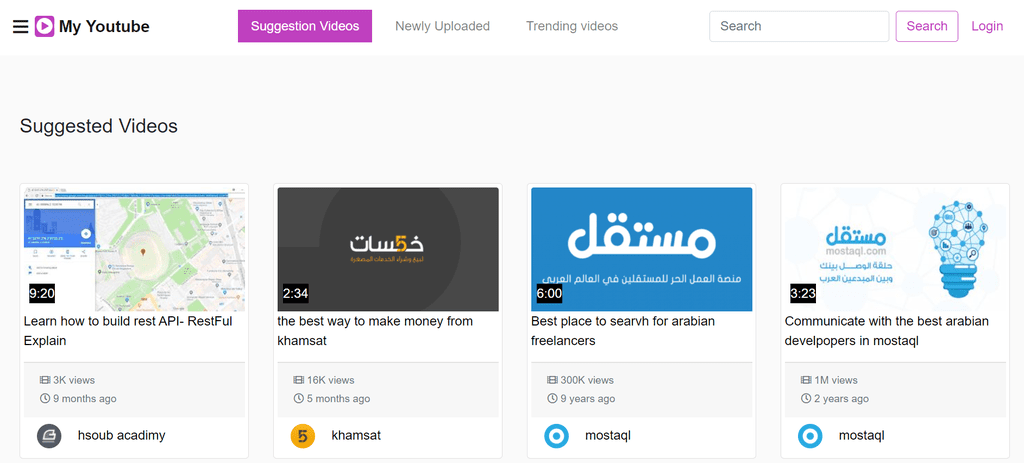
Task: Click the "9 years ago" text
Action: coord(587,398)
